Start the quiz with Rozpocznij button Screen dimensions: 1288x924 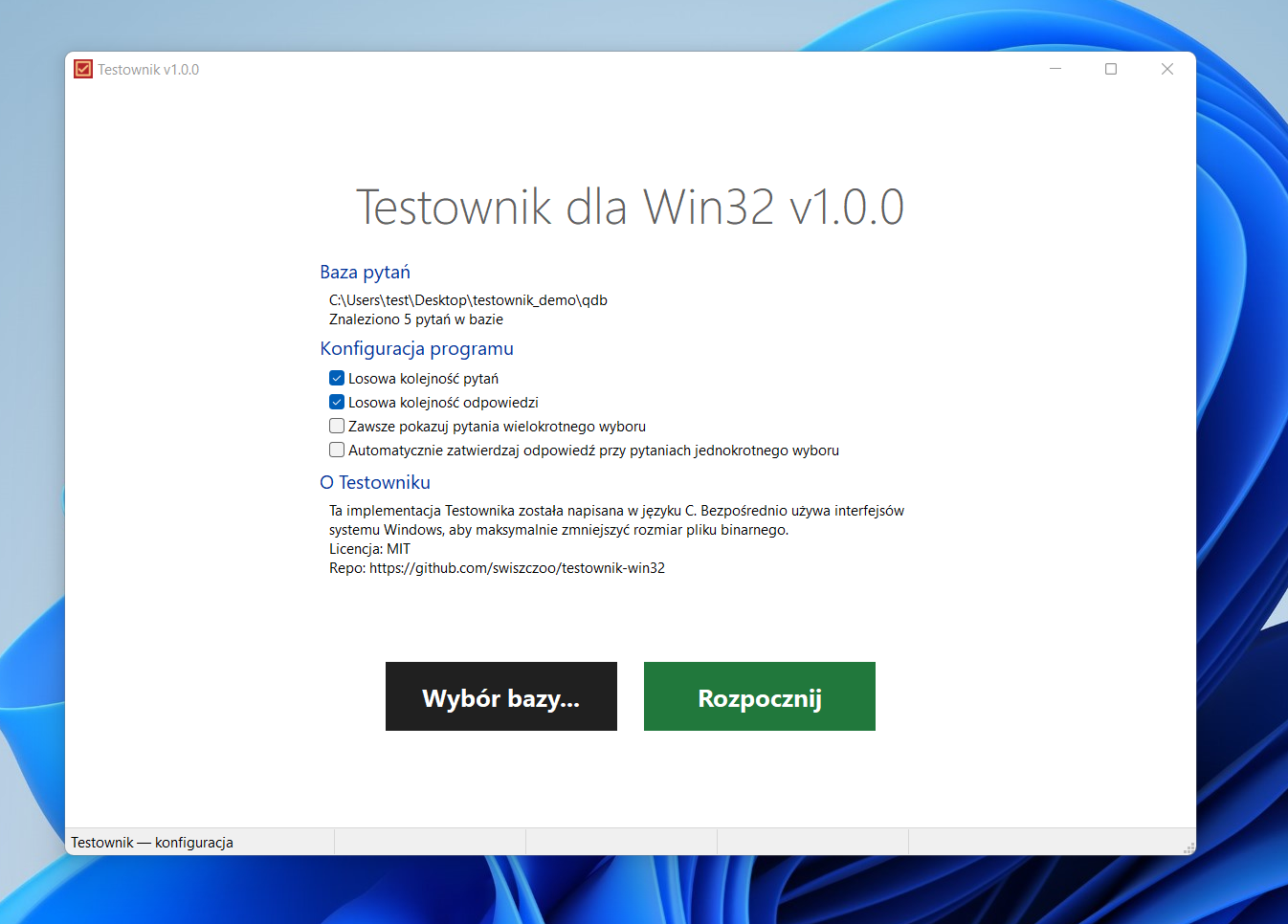pyautogui.click(x=760, y=696)
